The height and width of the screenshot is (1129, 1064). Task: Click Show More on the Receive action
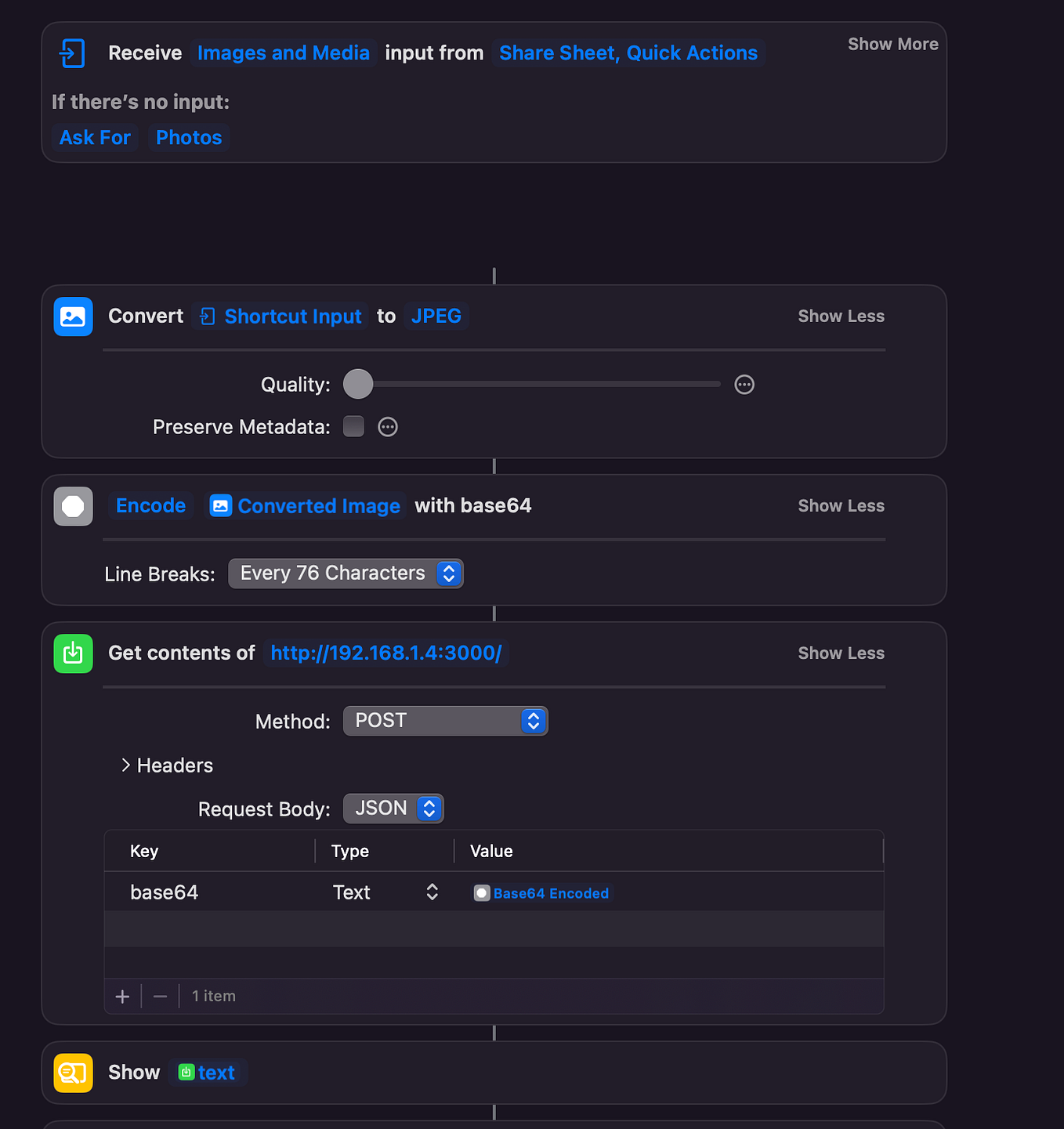point(892,45)
